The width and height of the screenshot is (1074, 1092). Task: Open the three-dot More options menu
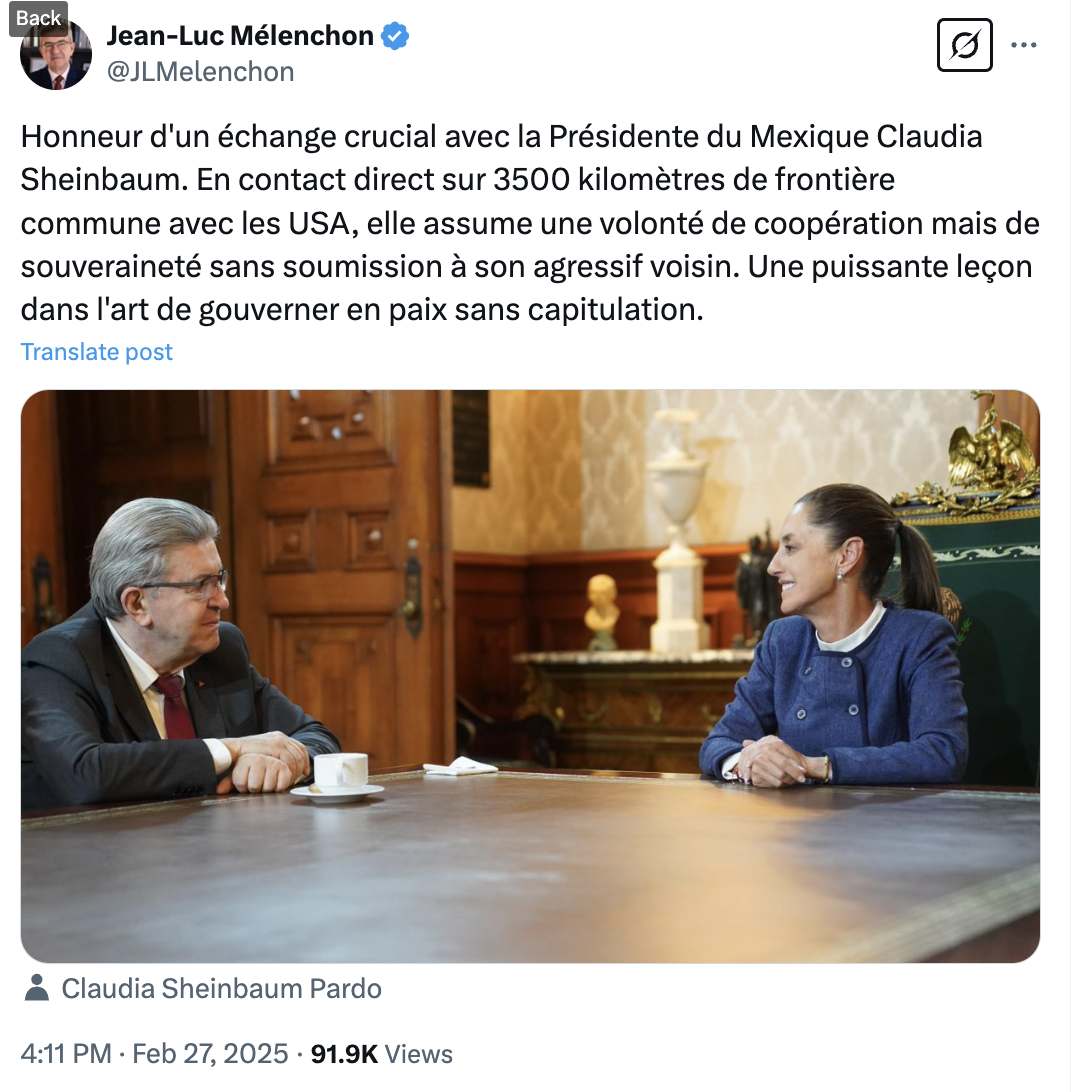1024,45
